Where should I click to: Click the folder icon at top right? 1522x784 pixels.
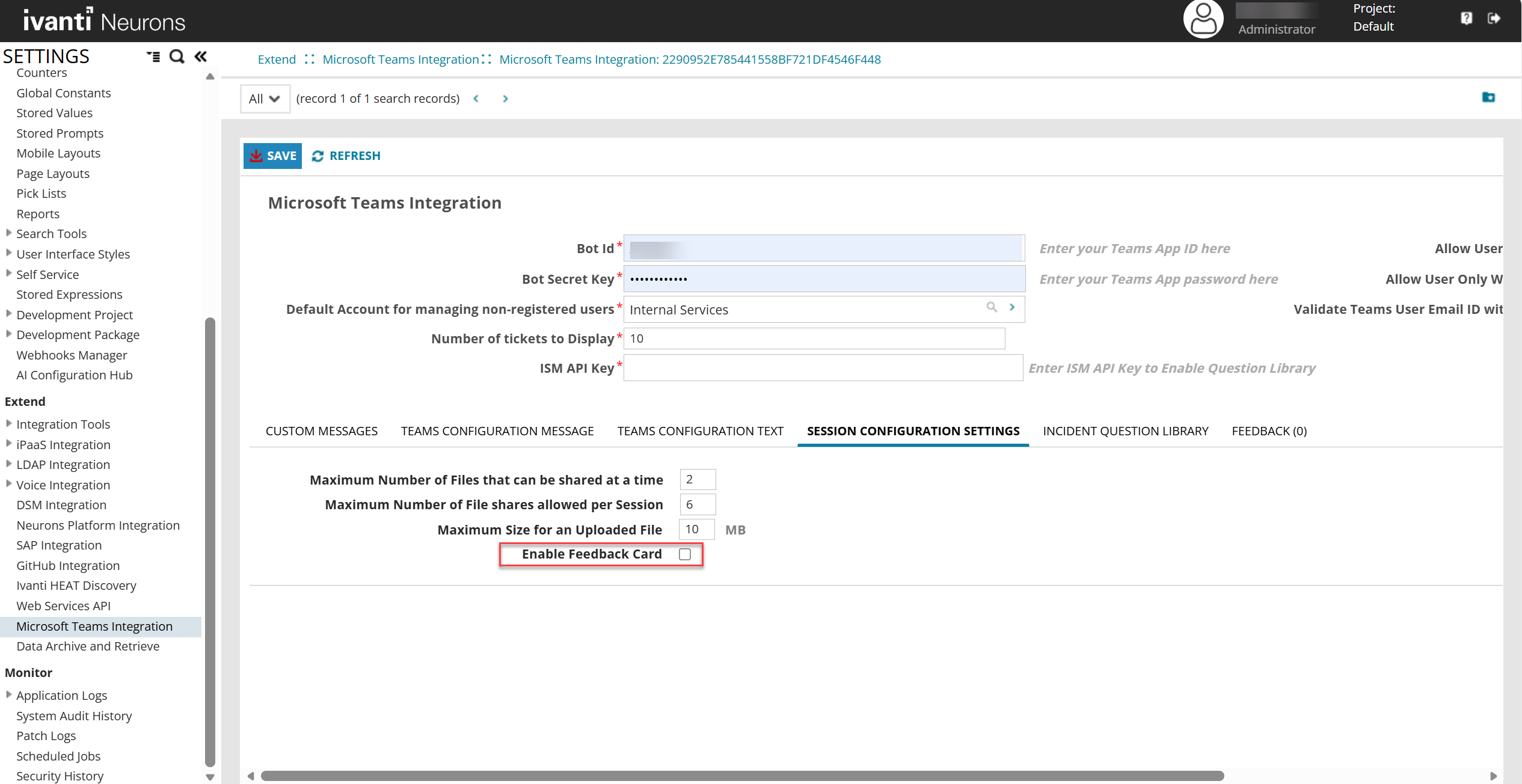point(1488,97)
